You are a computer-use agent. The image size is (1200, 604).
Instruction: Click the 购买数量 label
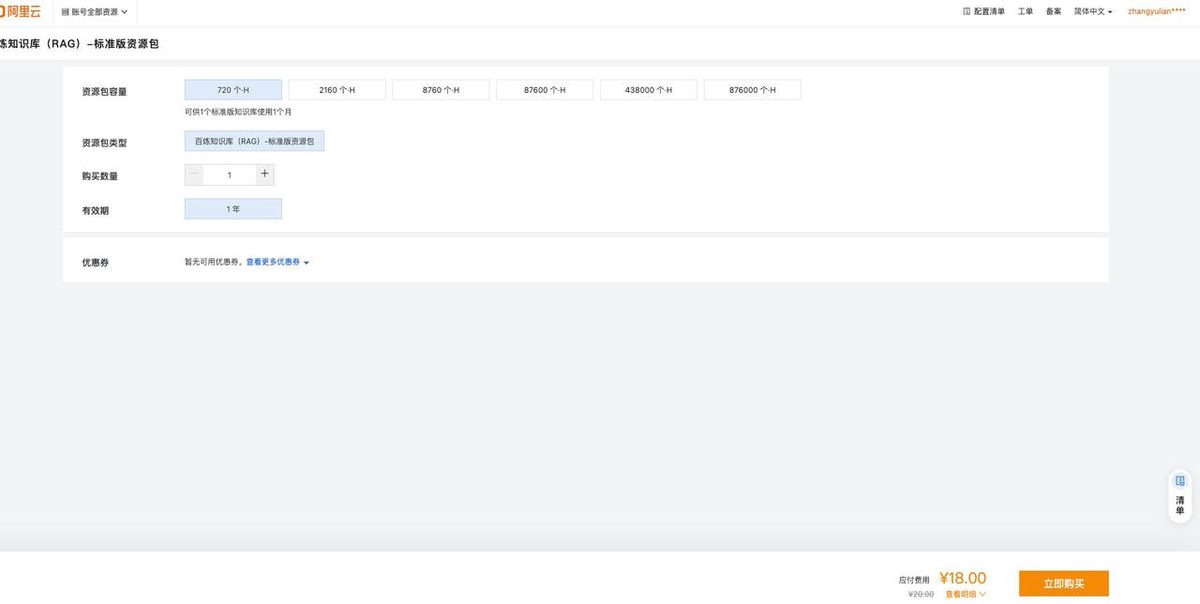click(100, 176)
